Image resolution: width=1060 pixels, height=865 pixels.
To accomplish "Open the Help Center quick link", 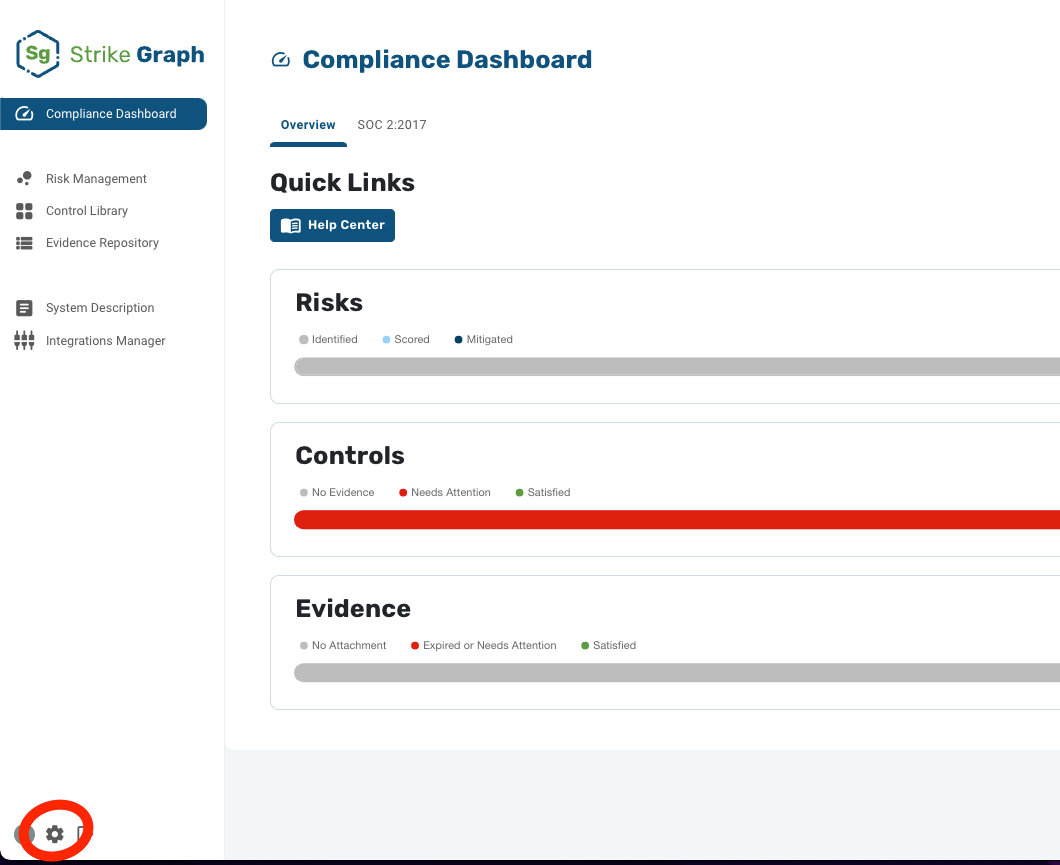I will click(333, 225).
